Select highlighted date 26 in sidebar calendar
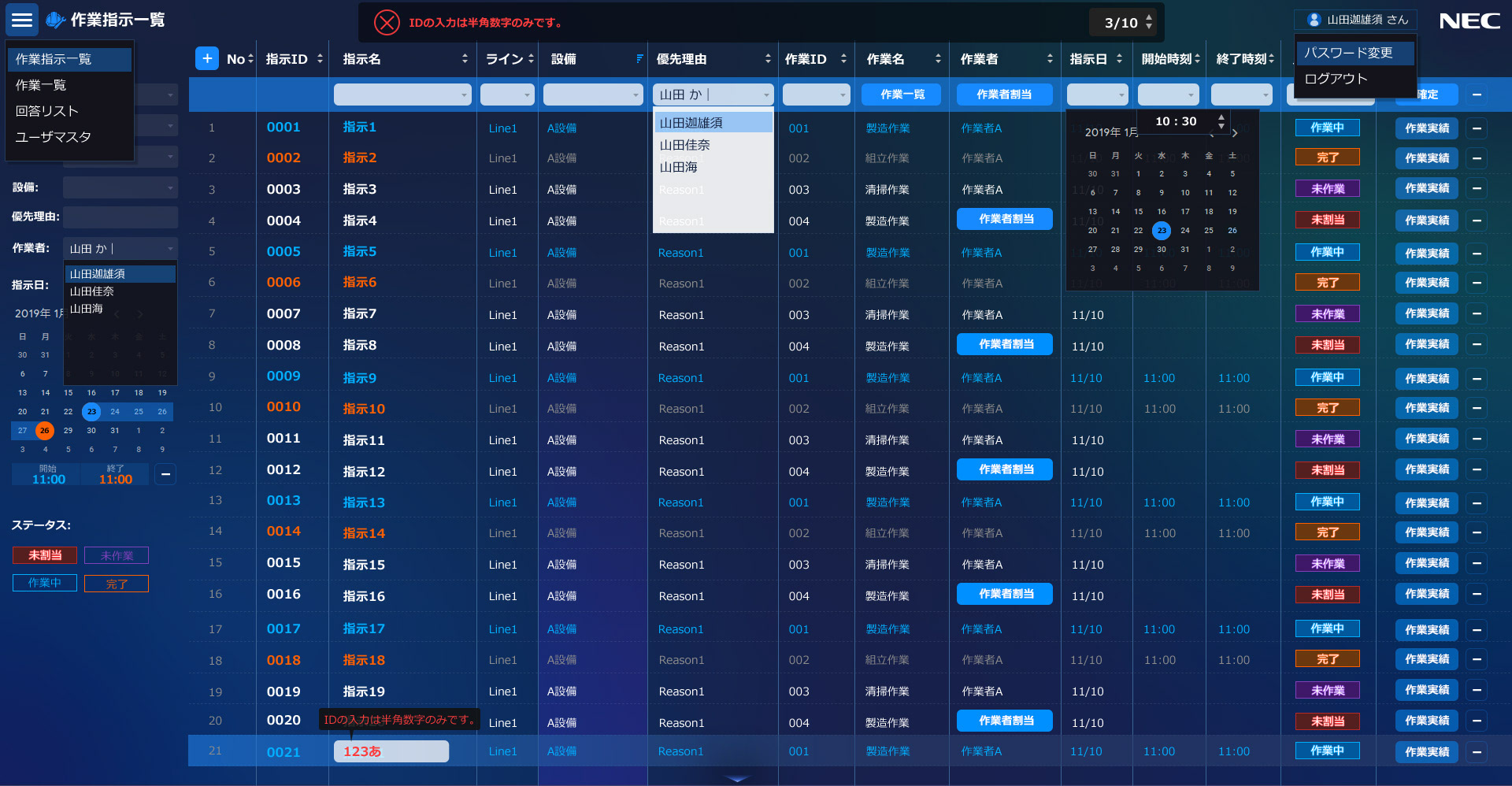The image size is (1512, 786). coord(45,431)
